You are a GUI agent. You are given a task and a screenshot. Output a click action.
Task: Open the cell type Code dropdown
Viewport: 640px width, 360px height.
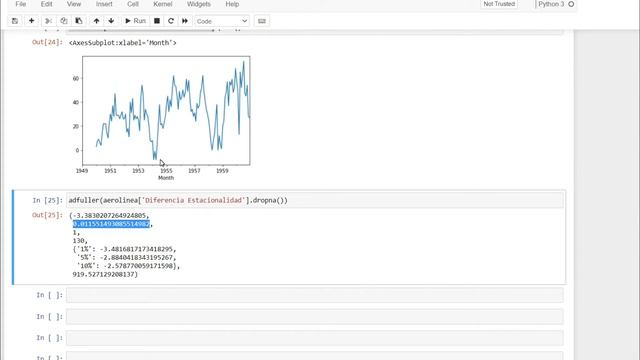(222, 21)
